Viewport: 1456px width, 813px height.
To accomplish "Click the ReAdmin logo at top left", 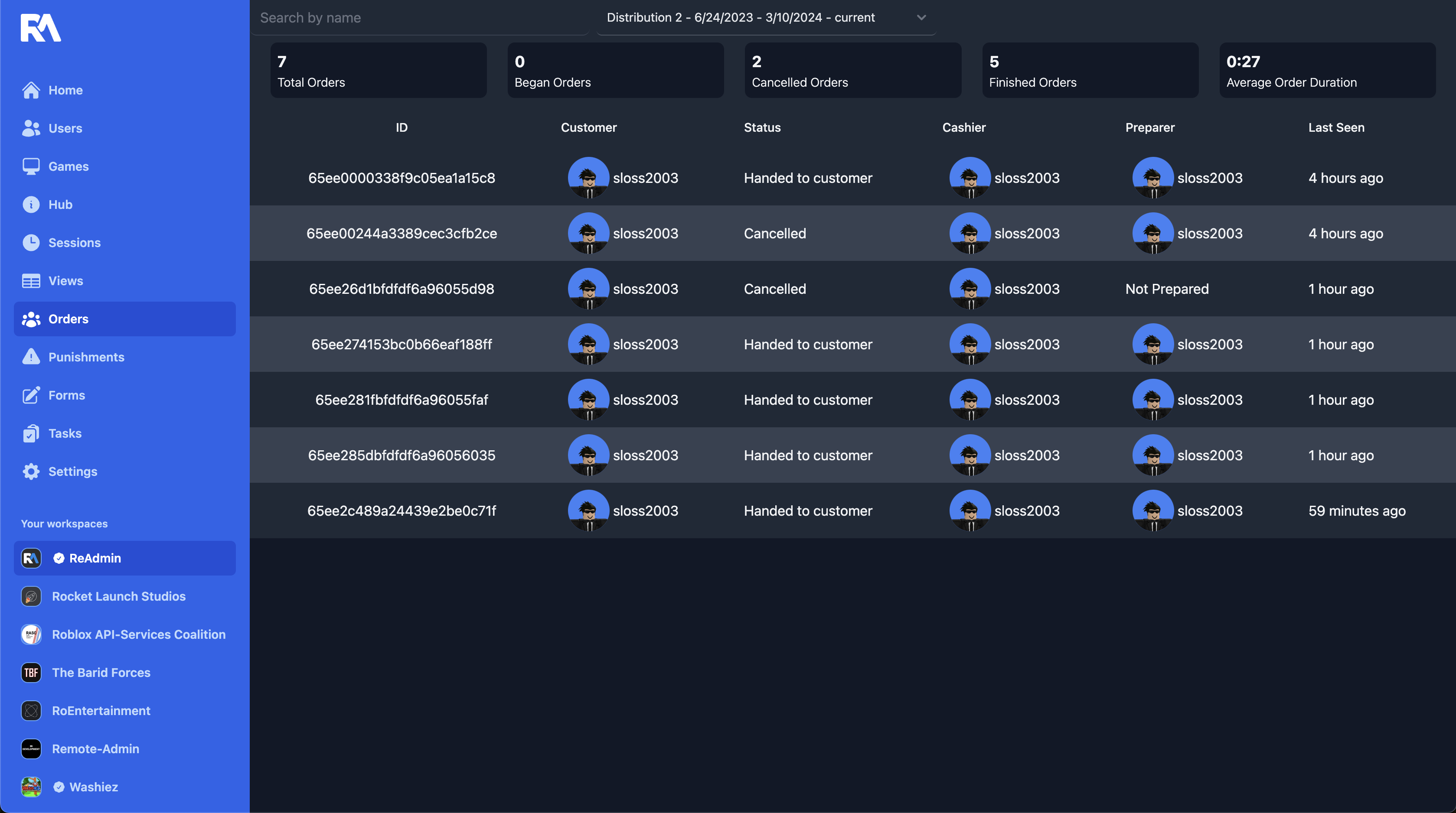I will tap(41, 28).
